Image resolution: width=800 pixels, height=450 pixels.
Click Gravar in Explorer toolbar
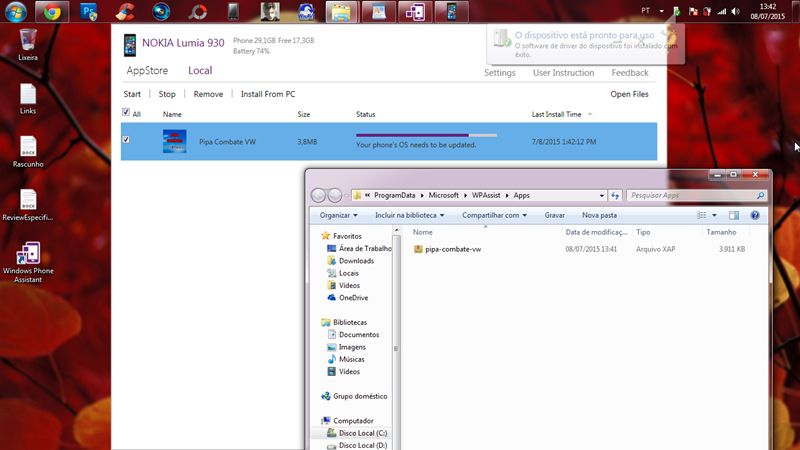(555, 215)
